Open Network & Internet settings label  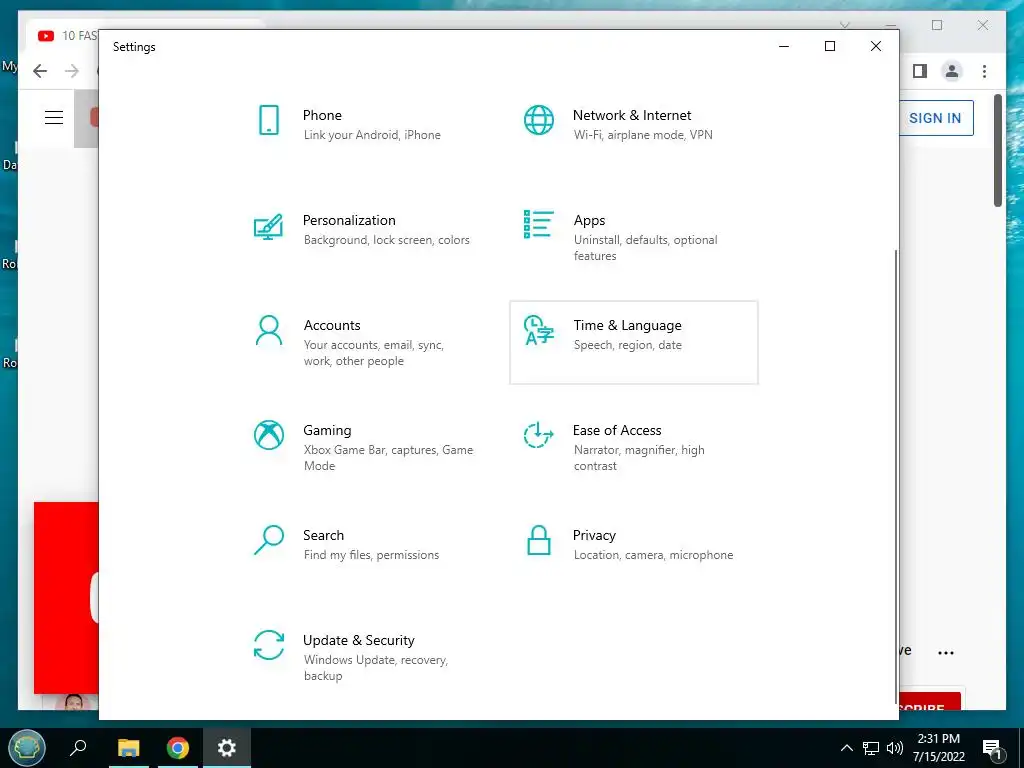[x=632, y=115]
